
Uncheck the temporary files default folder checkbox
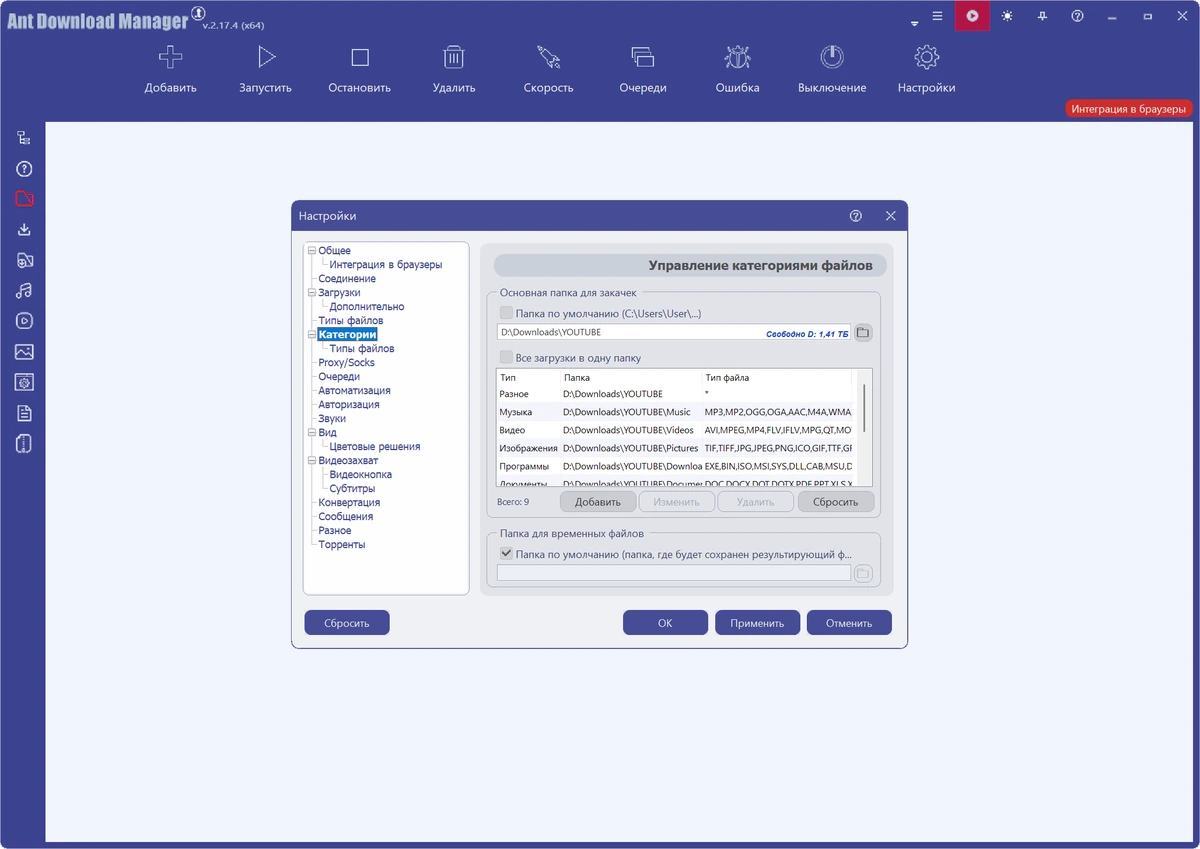pos(506,553)
